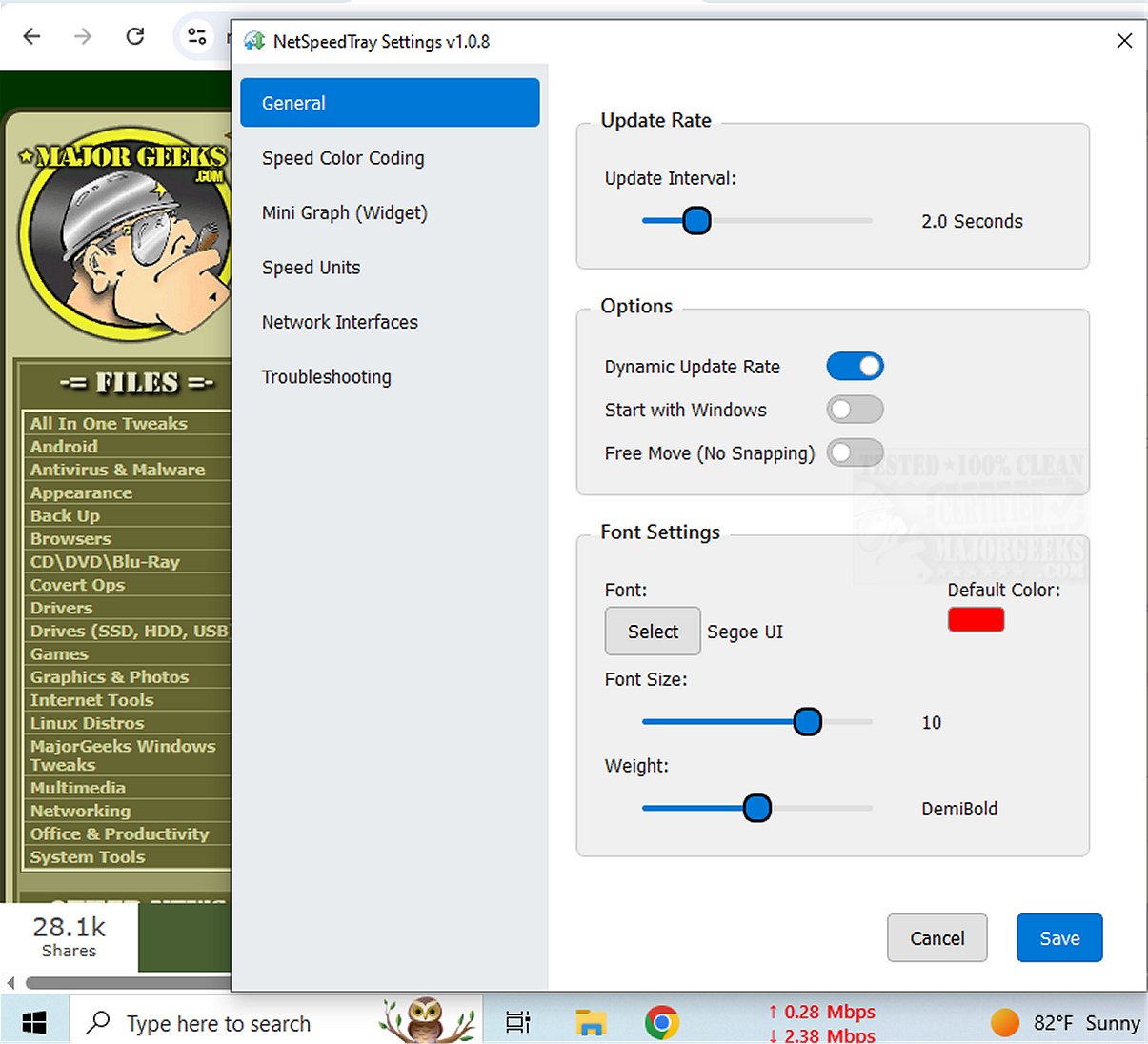Click the font size value 10
This screenshot has width=1148, height=1044.
pyautogui.click(x=931, y=722)
